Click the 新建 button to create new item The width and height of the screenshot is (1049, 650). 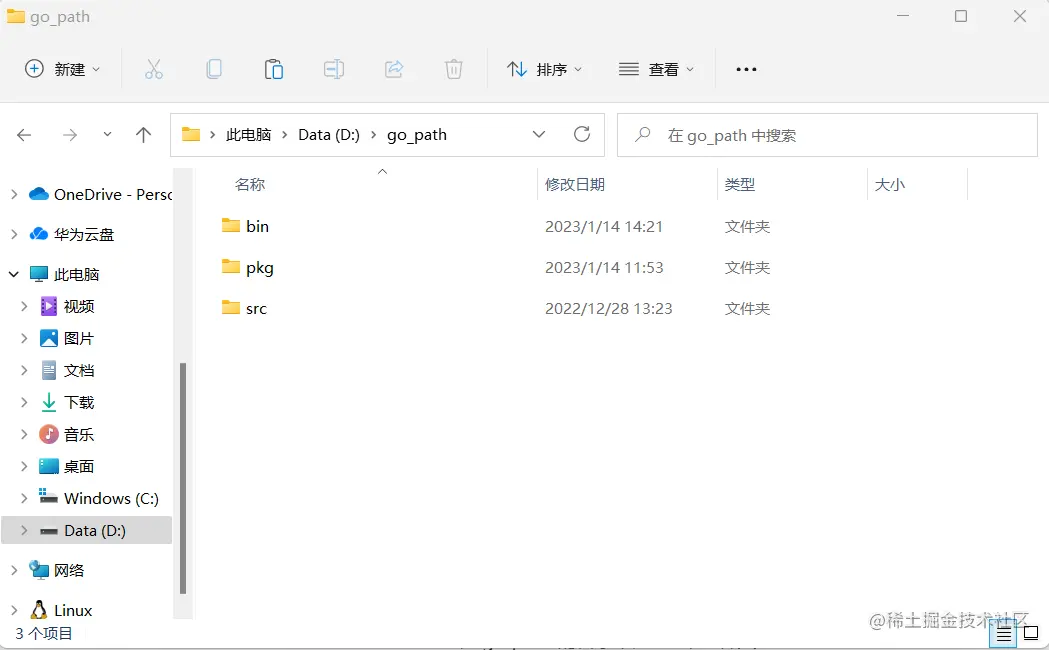point(62,68)
